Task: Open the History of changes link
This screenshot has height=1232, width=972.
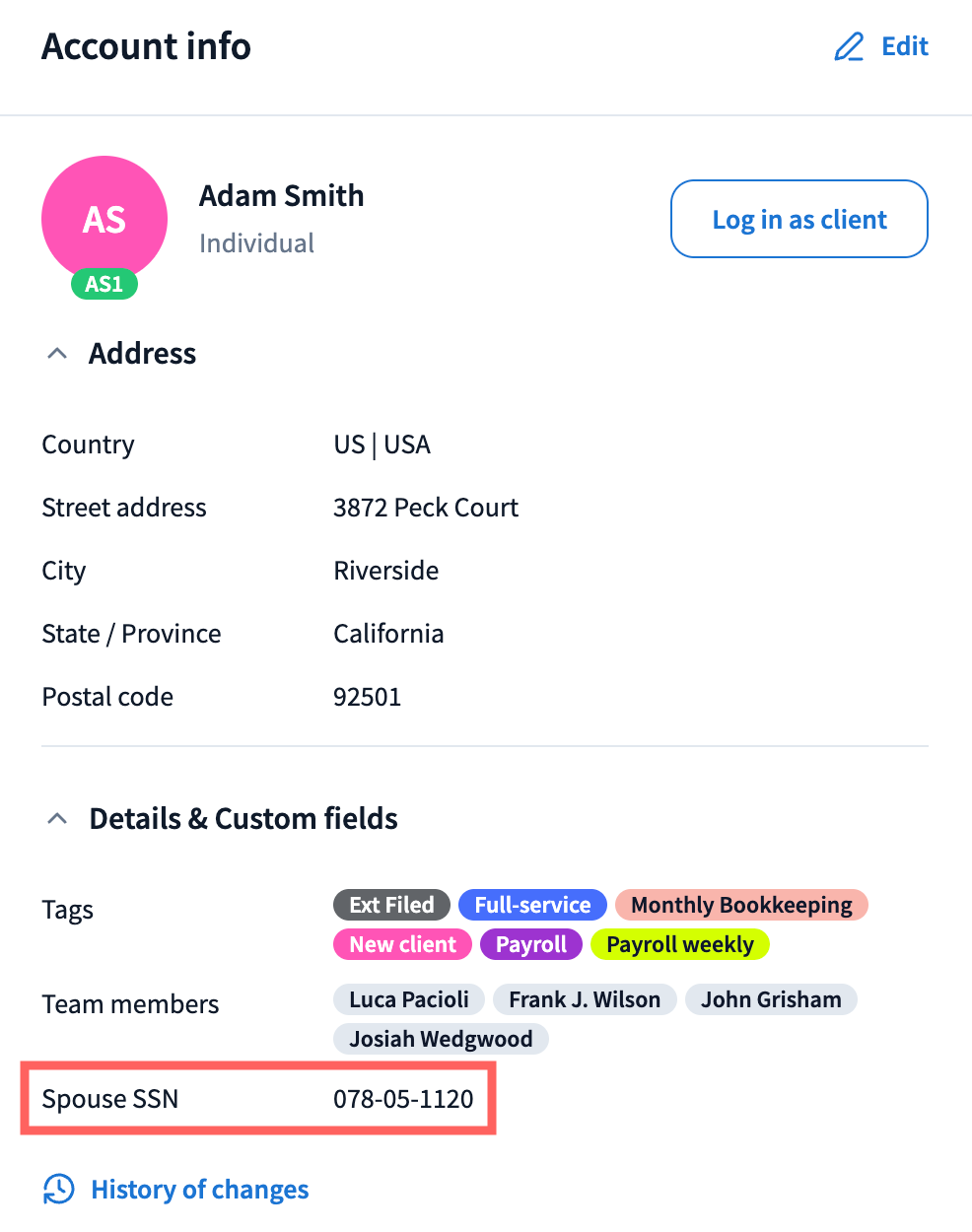Action: [x=199, y=1190]
